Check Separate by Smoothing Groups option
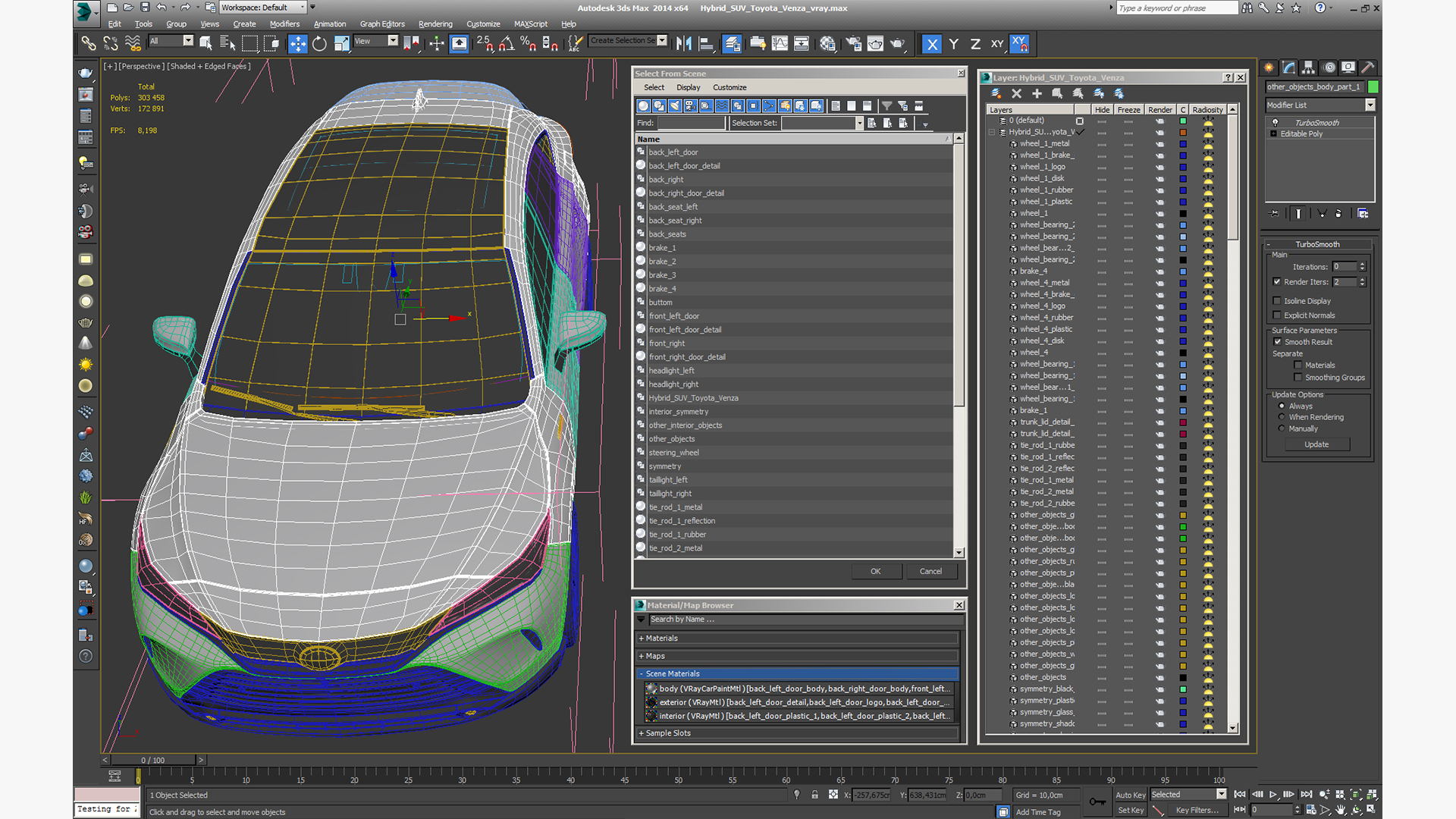The height and width of the screenshot is (819, 1456). coord(1298,378)
